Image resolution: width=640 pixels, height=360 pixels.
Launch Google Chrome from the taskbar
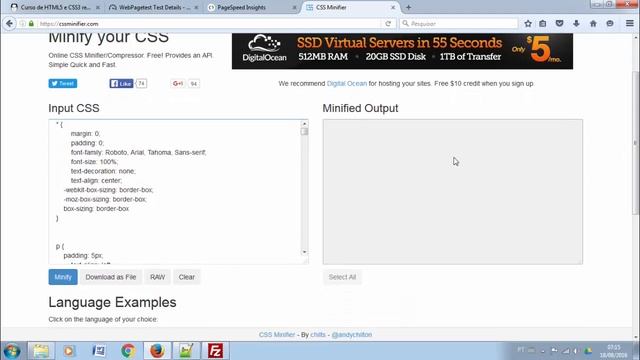[128, 351]
